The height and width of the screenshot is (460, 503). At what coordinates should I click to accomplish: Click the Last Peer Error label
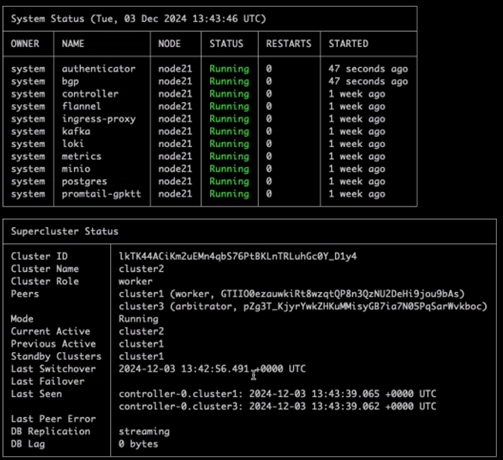coord(53,419)
